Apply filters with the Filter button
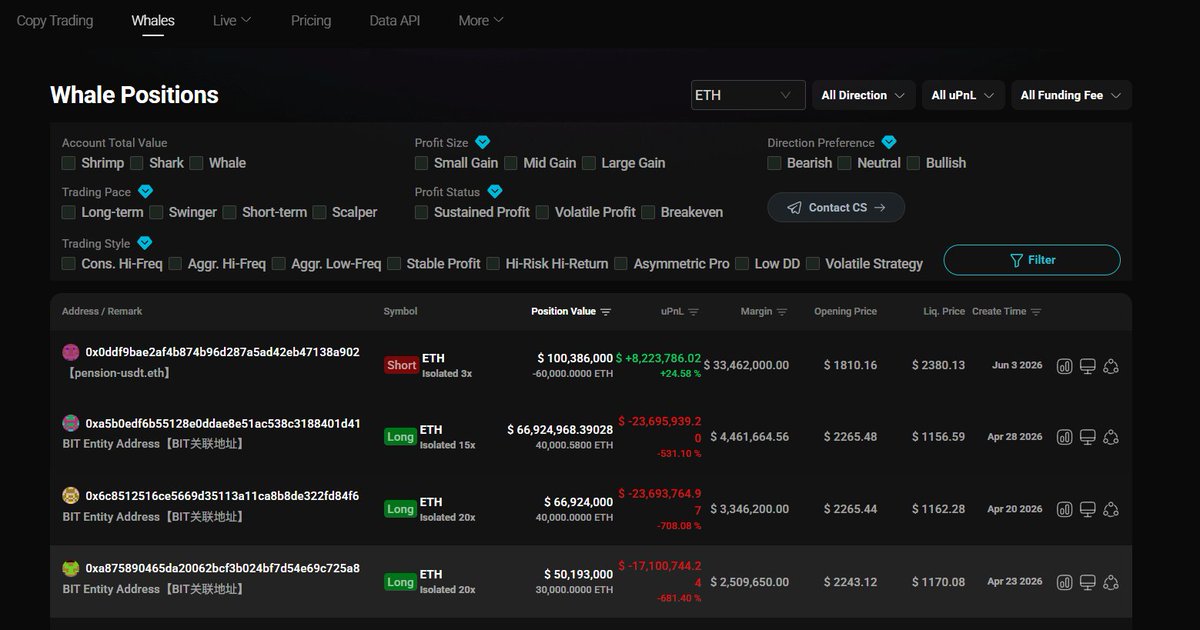The height and width of the screenshot is (630, 1200). 1032,260
